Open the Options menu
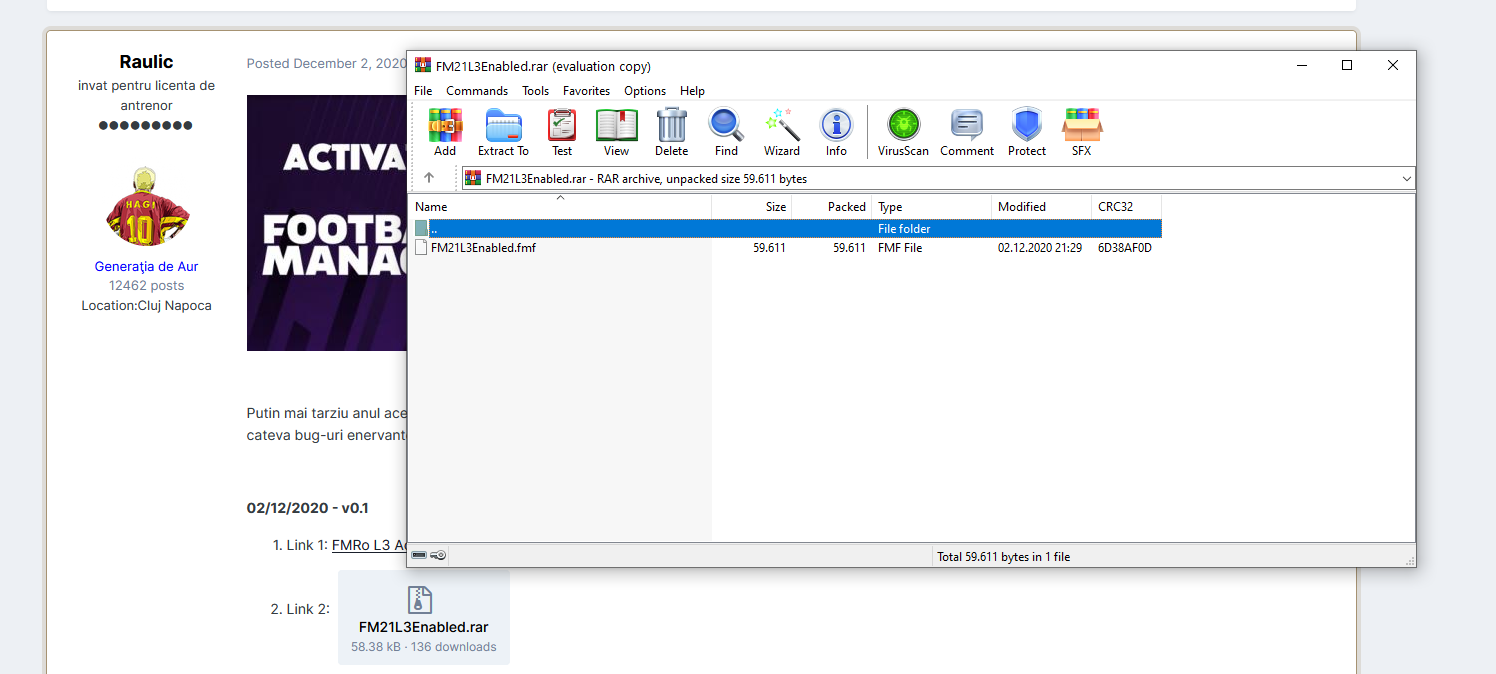Screen dimensions: 1496x674 645,91
